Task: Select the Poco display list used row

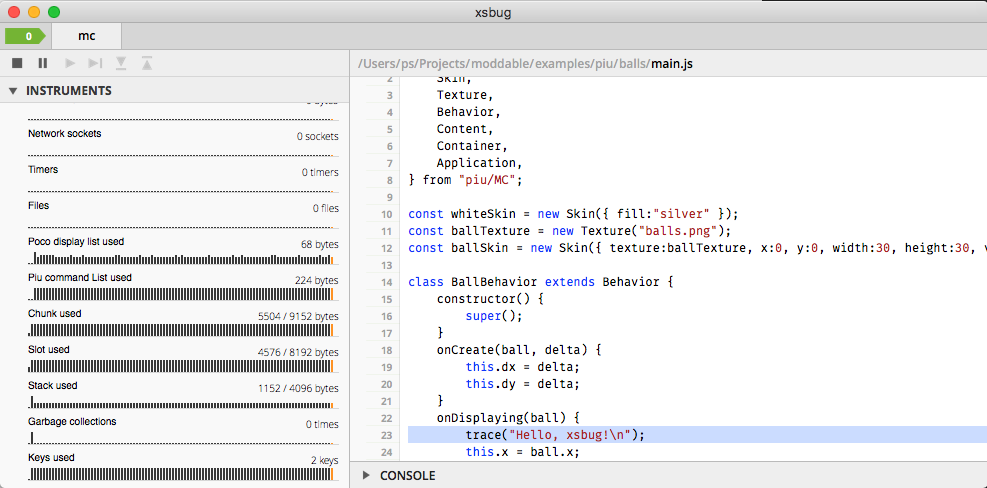Action: click(x=183, y=251)
